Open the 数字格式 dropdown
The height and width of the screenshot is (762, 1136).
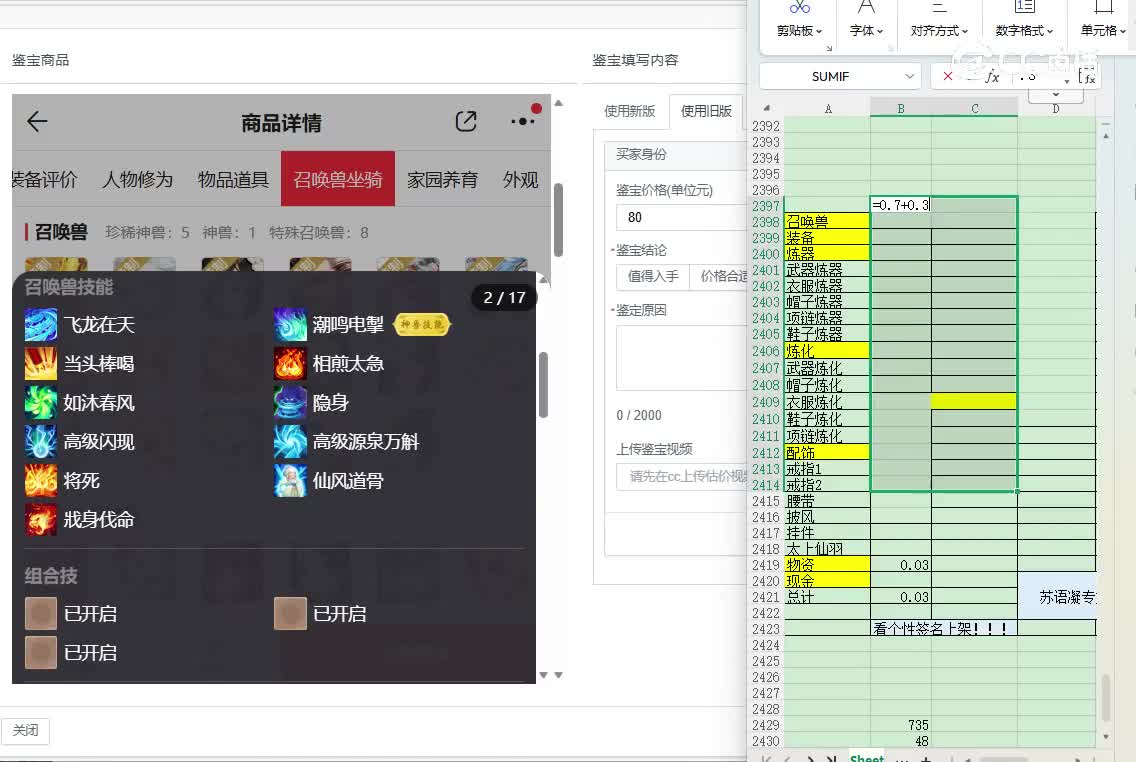coord(1024,31)
